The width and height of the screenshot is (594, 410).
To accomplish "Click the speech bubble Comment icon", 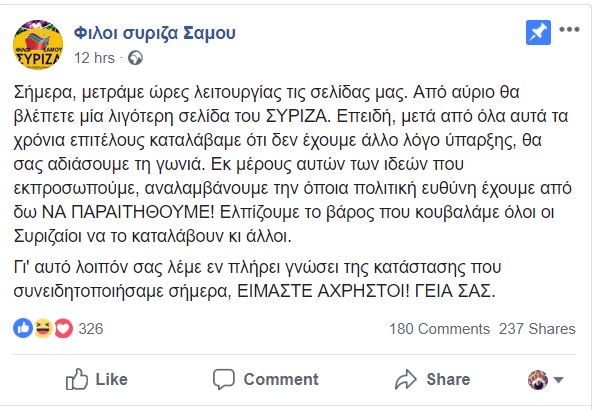I will click(x=224, y=379).
